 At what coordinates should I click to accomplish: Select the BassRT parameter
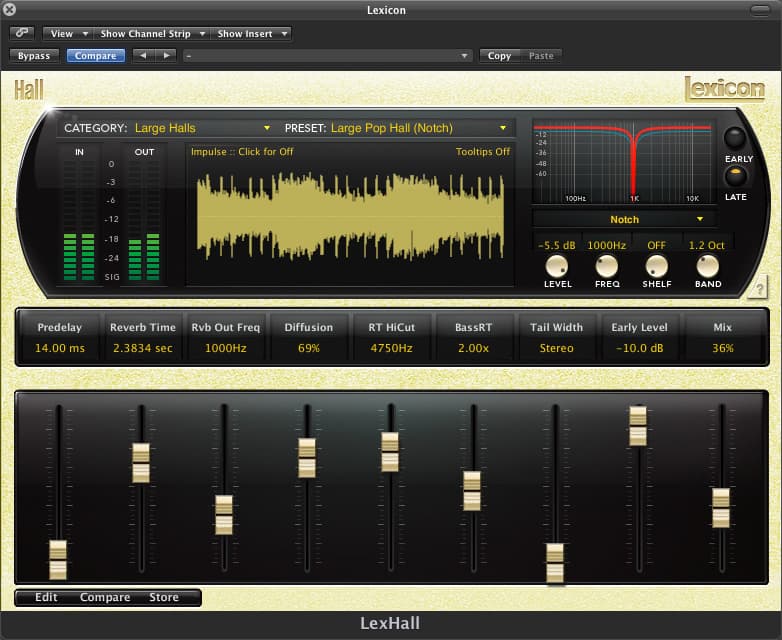click(x=473, y=338)
